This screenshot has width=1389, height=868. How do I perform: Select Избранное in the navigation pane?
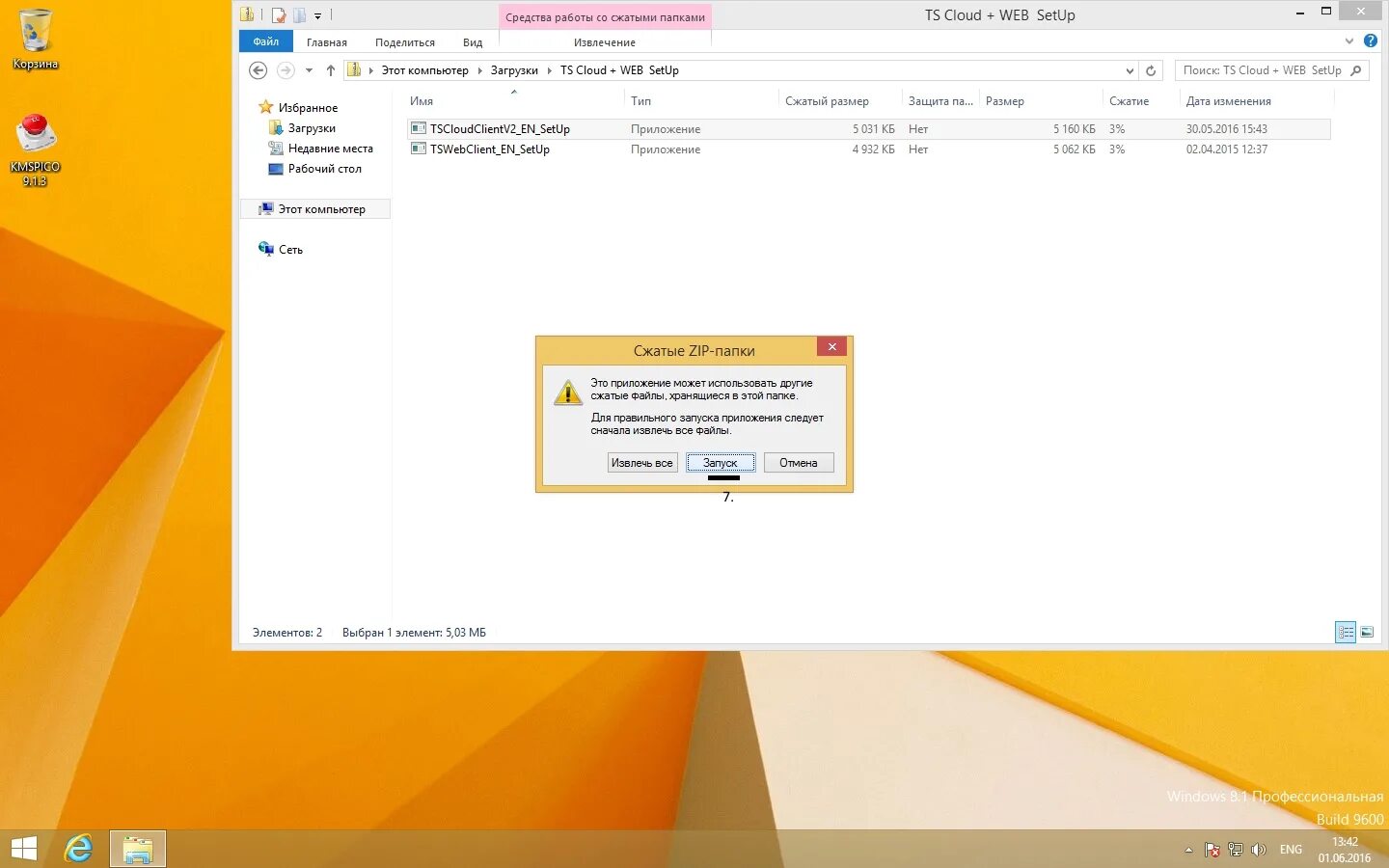pos(308,108)
